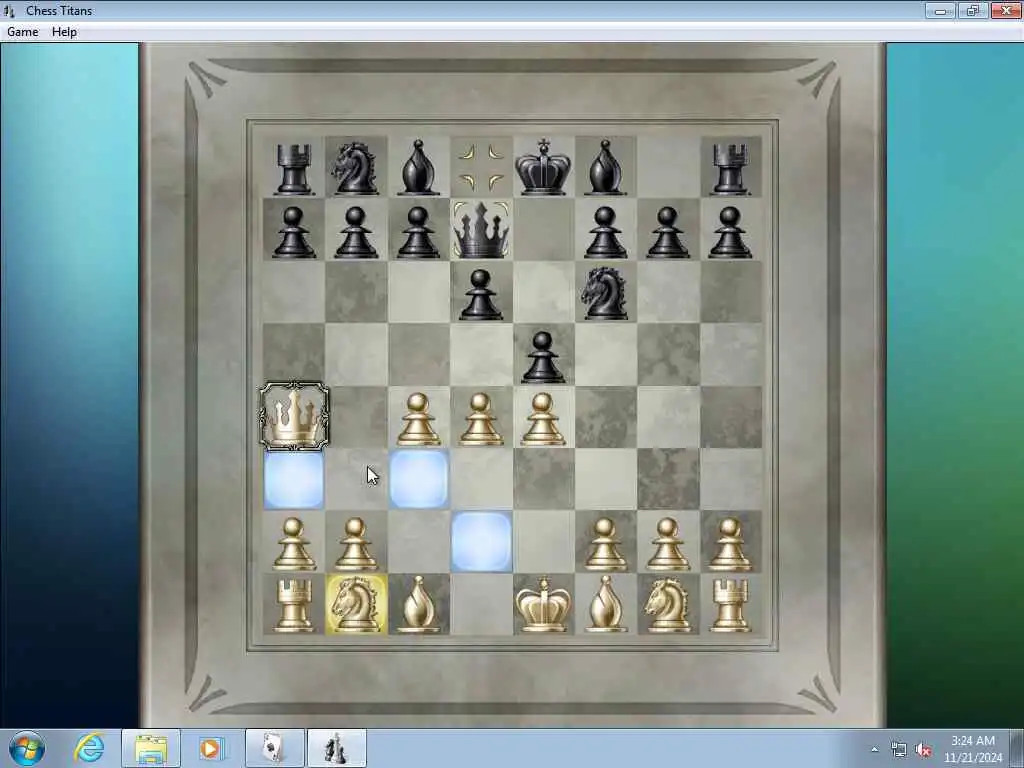The height and width of the screenshot is (768, 1024).
Task: Click the white knight on g1
Action: tap(667, 606)
